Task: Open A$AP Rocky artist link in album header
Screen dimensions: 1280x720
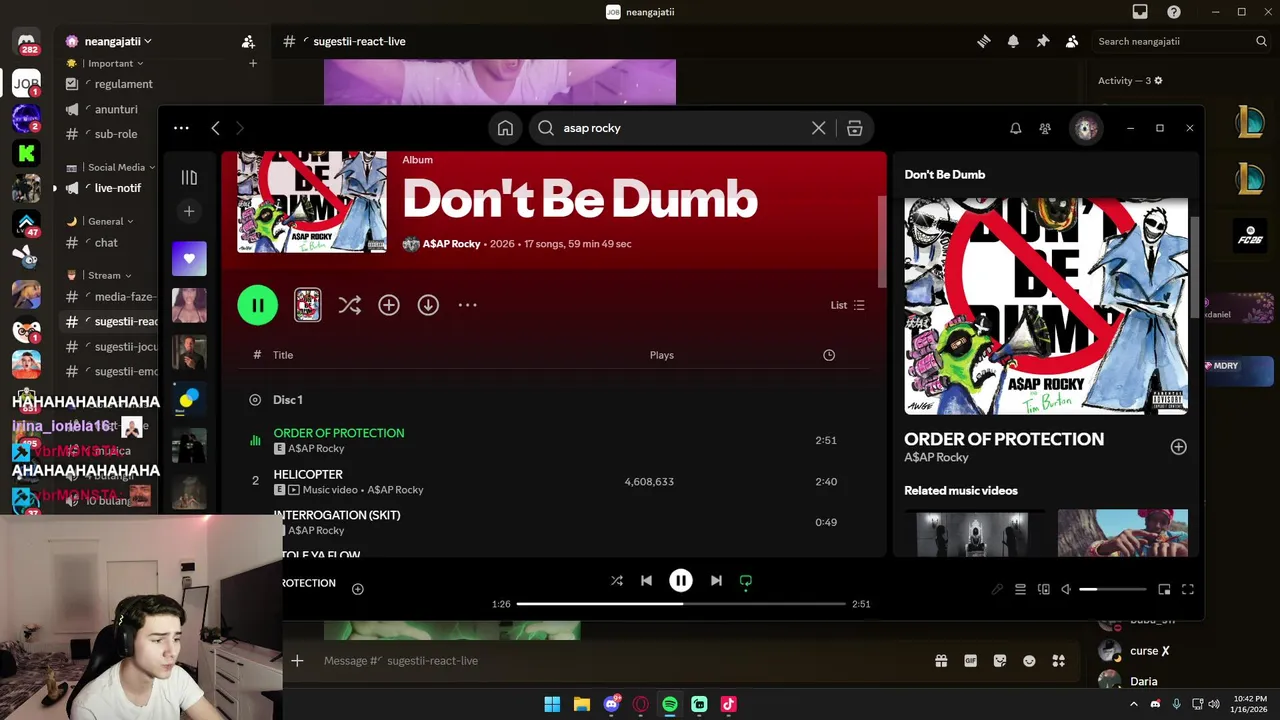Action: click(x=451, y=244)
